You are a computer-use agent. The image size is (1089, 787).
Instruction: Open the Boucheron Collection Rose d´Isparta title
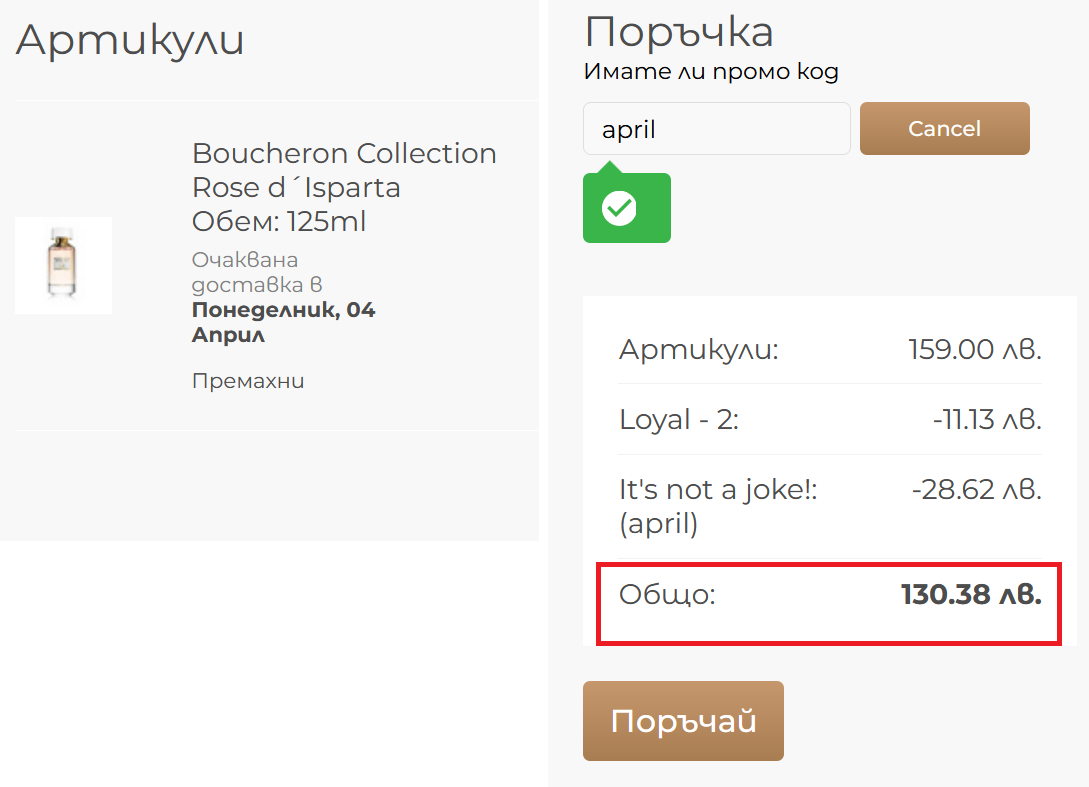click(344, 170)
